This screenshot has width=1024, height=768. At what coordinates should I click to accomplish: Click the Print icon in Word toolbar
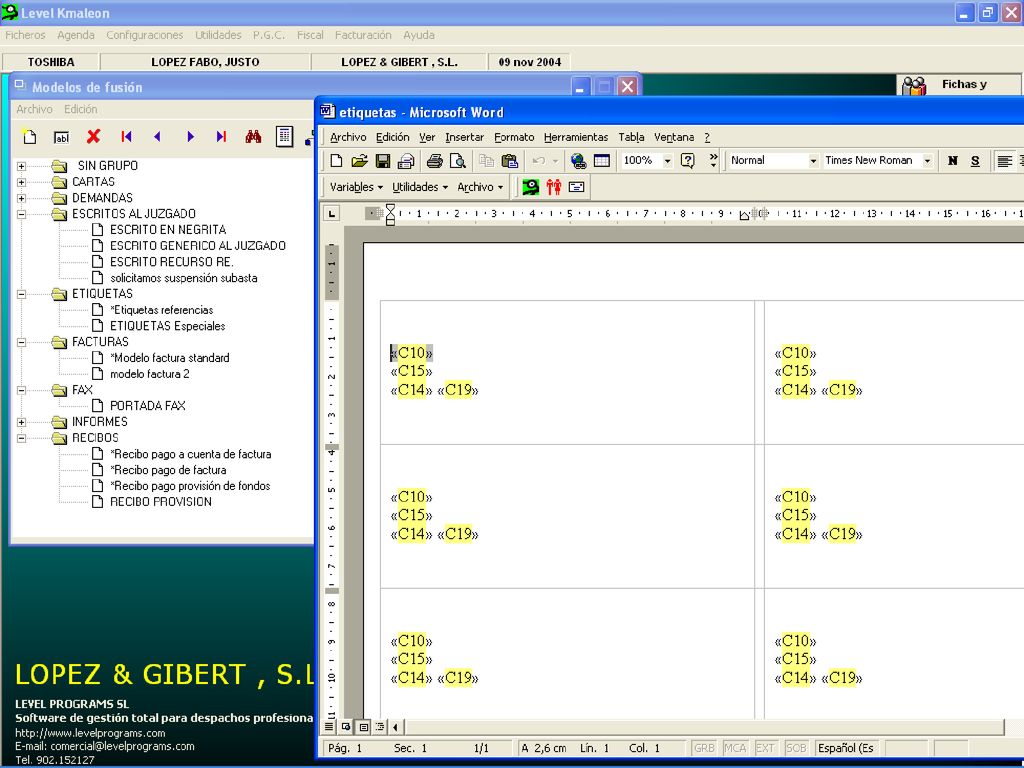(x=434, y=161)
